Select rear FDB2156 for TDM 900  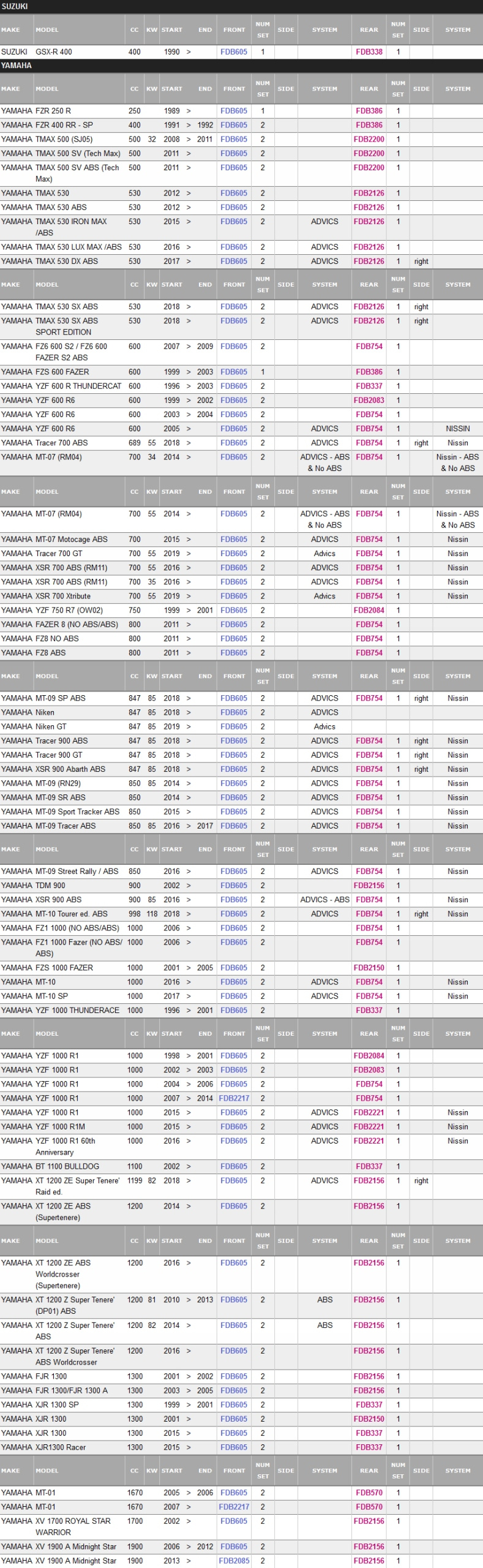click(369, 885)
